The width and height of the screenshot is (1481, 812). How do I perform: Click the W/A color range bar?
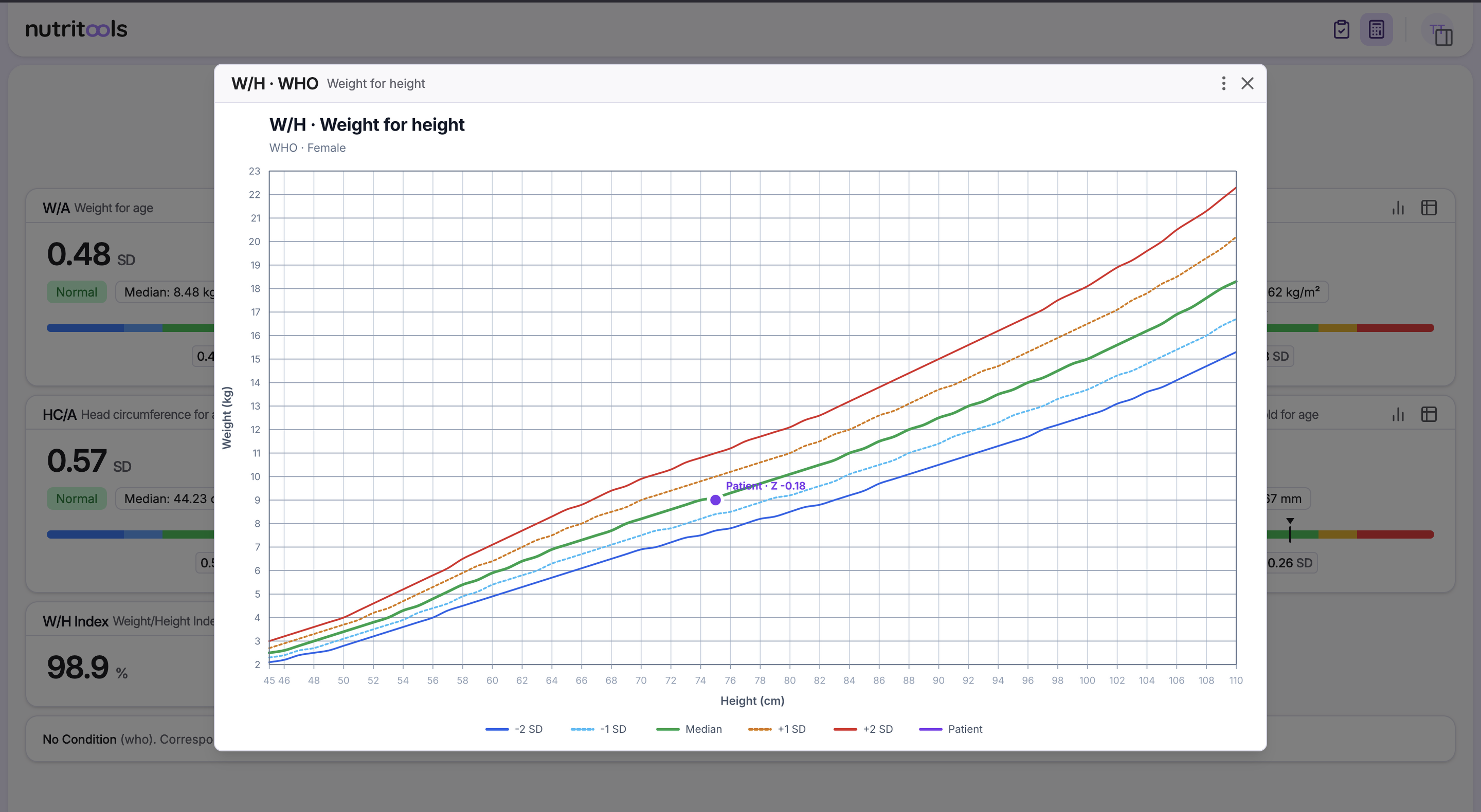coord(131,327)
